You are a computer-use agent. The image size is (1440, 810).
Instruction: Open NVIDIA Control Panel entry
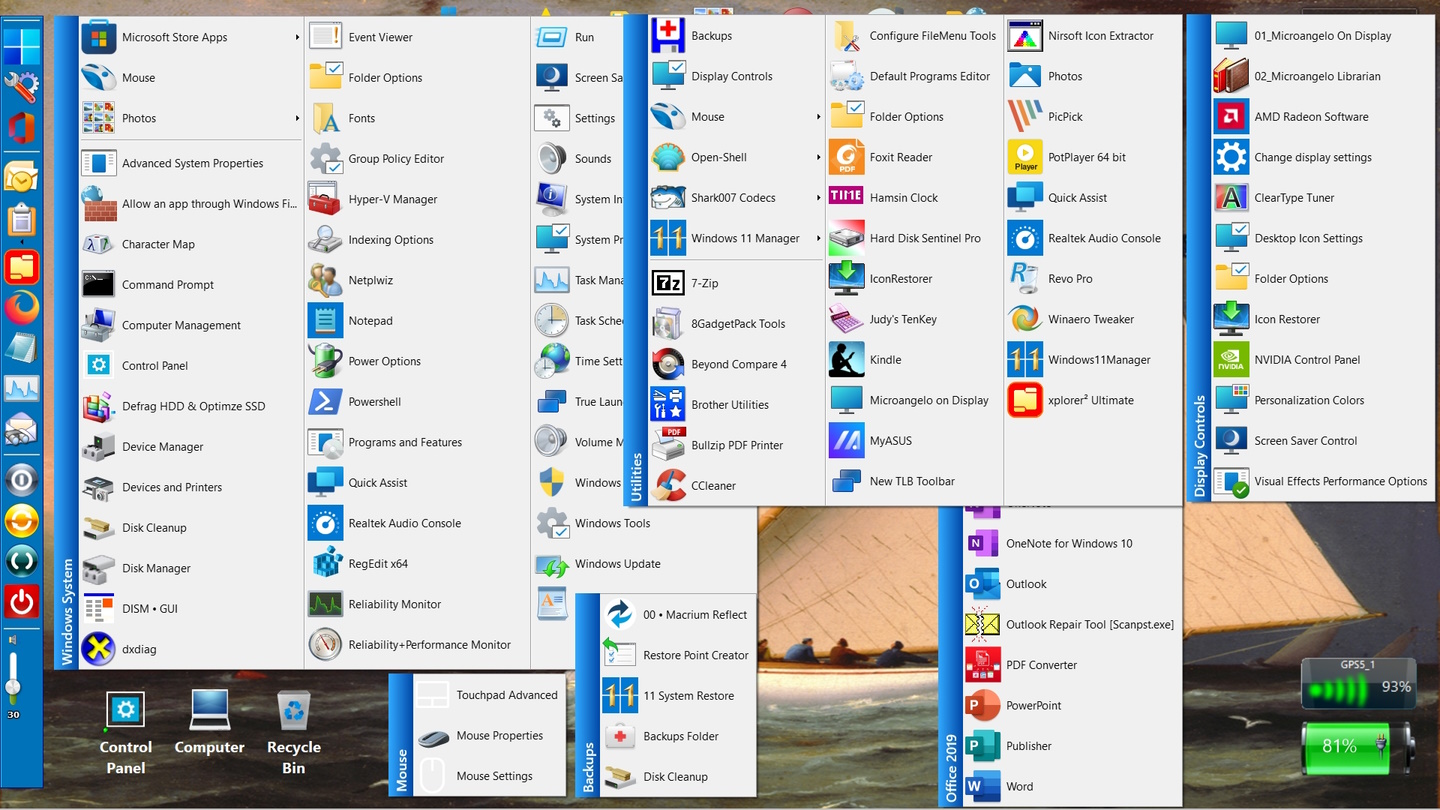tap(1307, 360)
